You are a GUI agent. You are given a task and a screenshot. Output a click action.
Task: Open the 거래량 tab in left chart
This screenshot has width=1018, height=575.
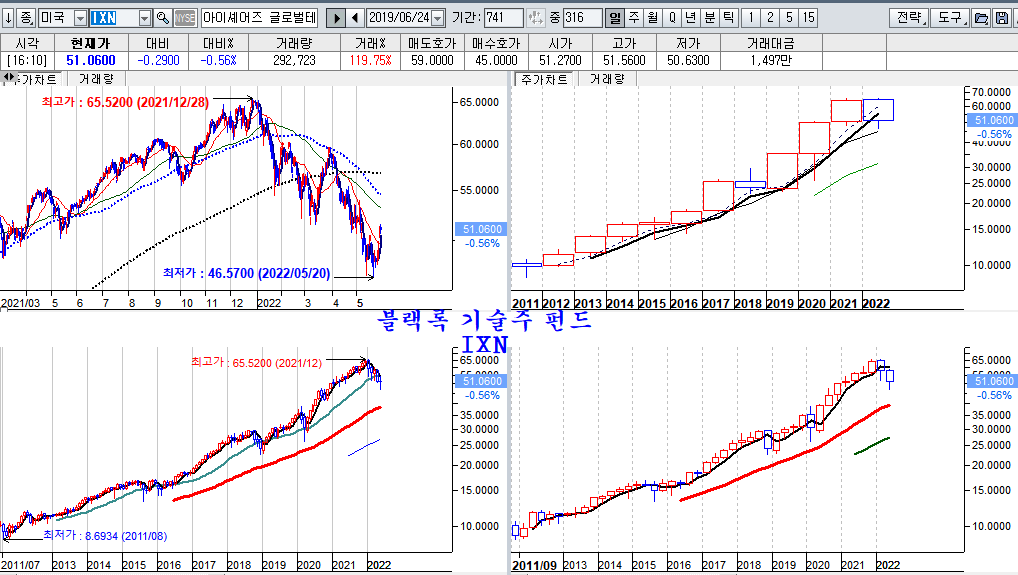point(96,78)
